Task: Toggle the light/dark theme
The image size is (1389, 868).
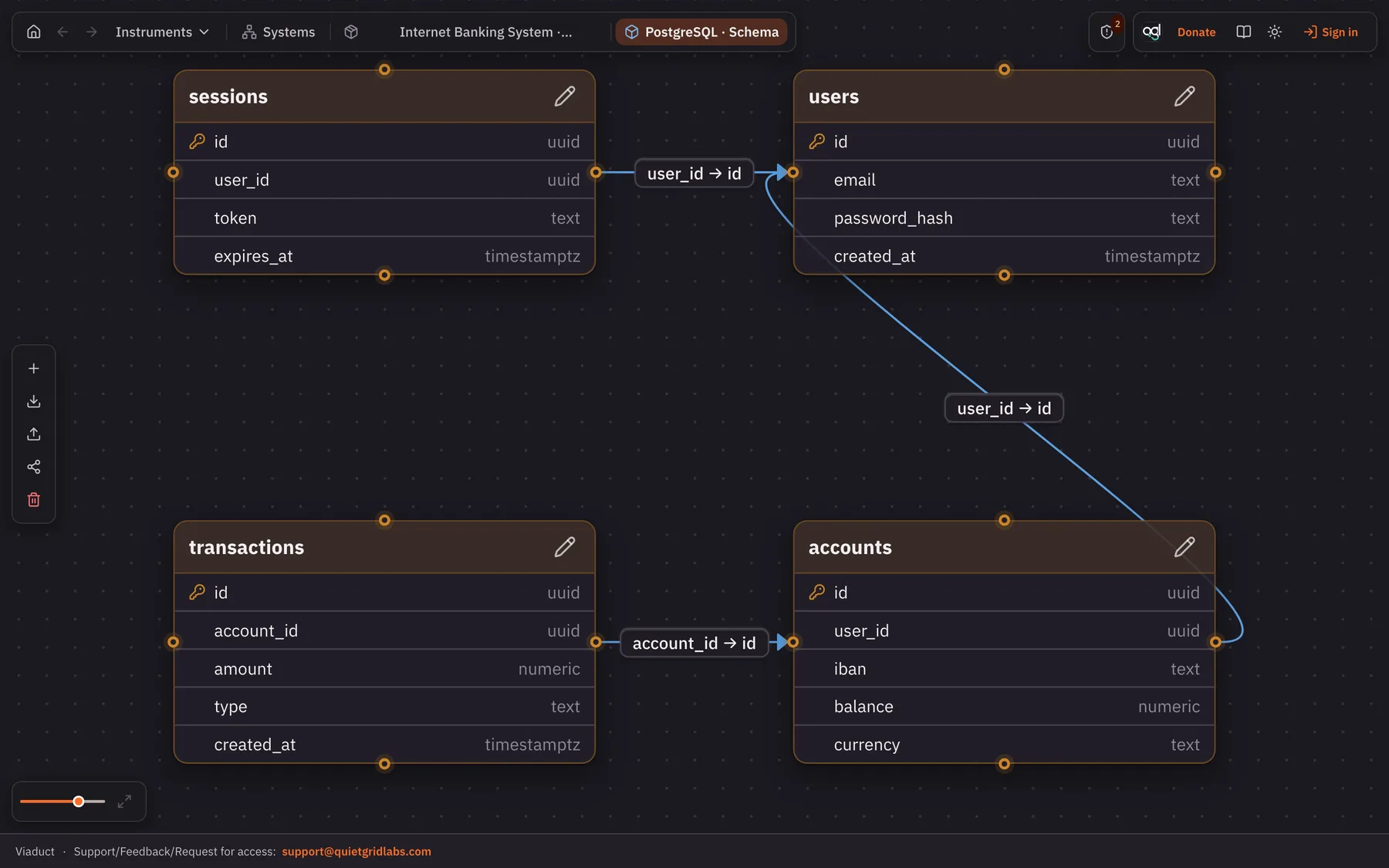Action: (1275, 32)
